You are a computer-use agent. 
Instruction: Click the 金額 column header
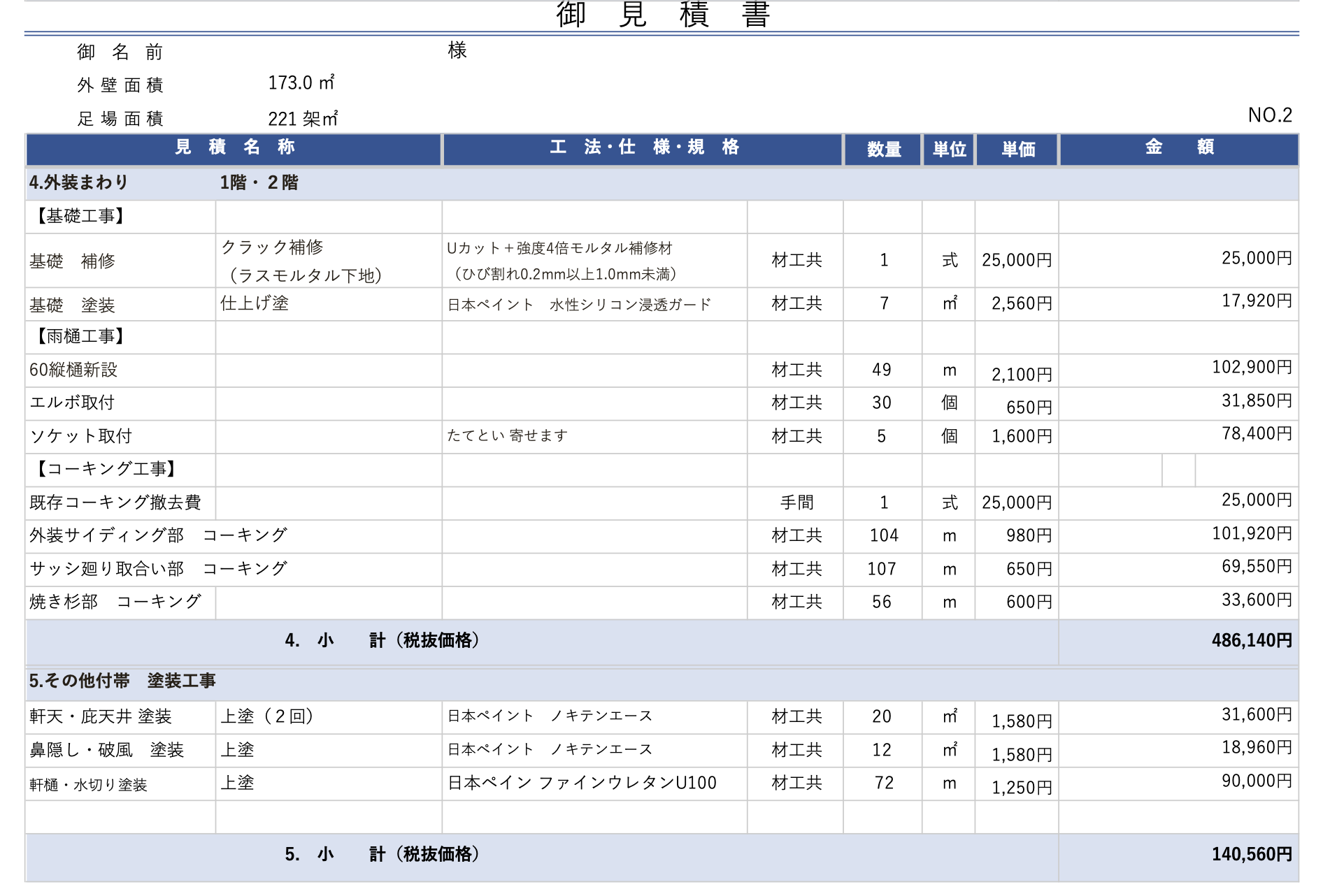1179,149
